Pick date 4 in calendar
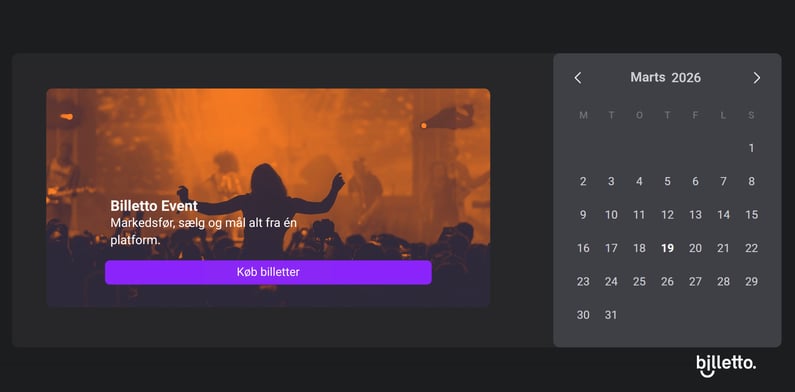The image size is (795, 392). tap(639, 182)
